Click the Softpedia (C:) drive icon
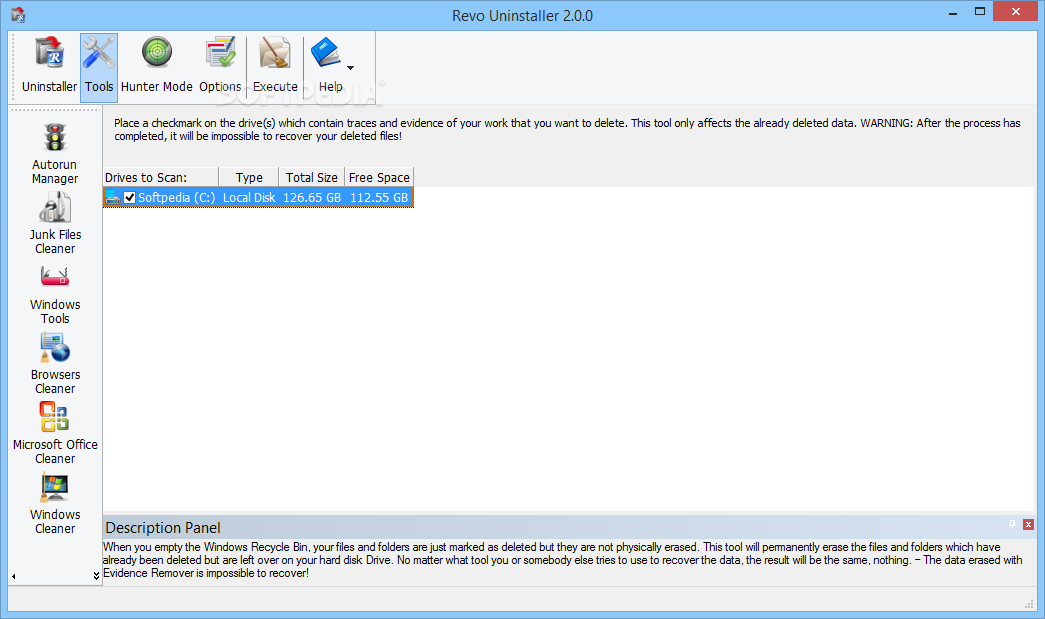Screen dimensions: 1045x619 [113, 198]
